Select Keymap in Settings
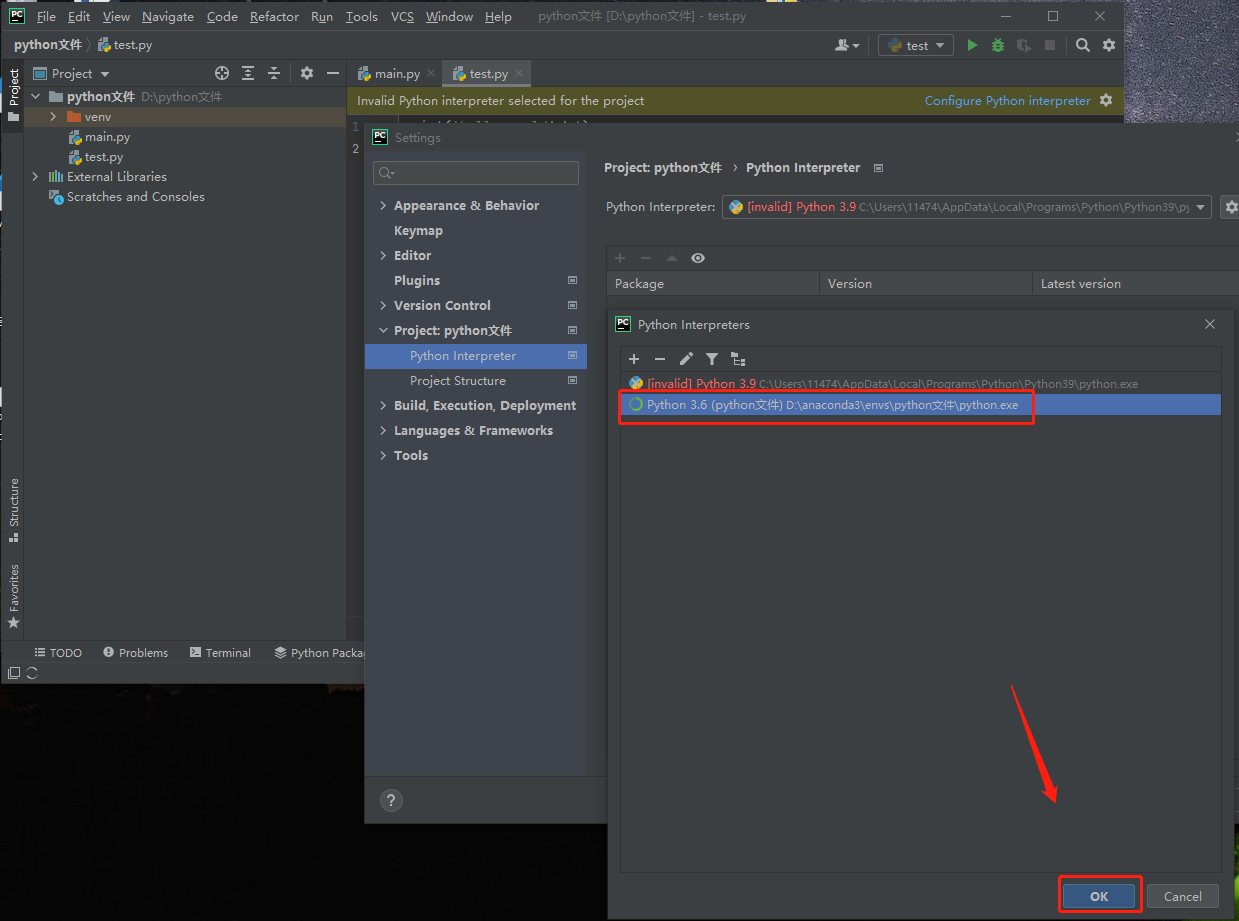Image resolution: width=1239 pixels, height=921 pixels. point(418,230)
